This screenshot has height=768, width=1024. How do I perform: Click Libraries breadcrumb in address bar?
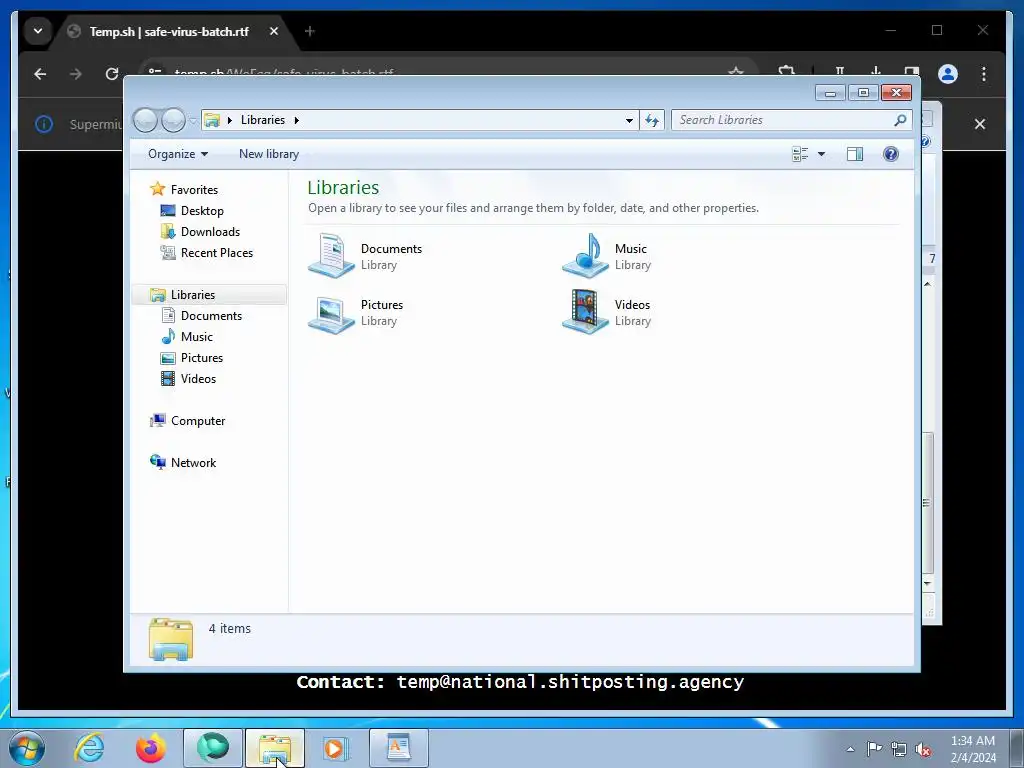(x=263, y=120)
